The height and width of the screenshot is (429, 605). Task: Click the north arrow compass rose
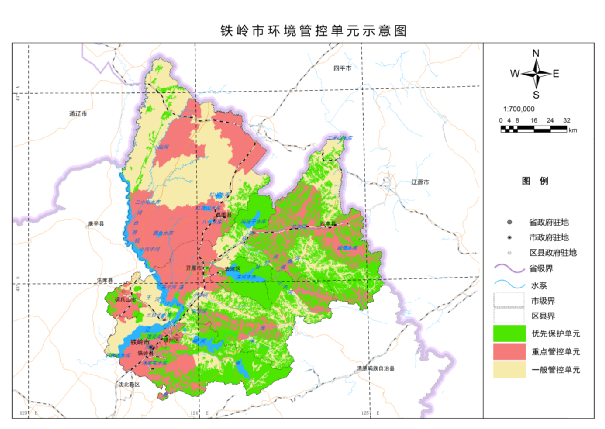(x=535, y=72)
